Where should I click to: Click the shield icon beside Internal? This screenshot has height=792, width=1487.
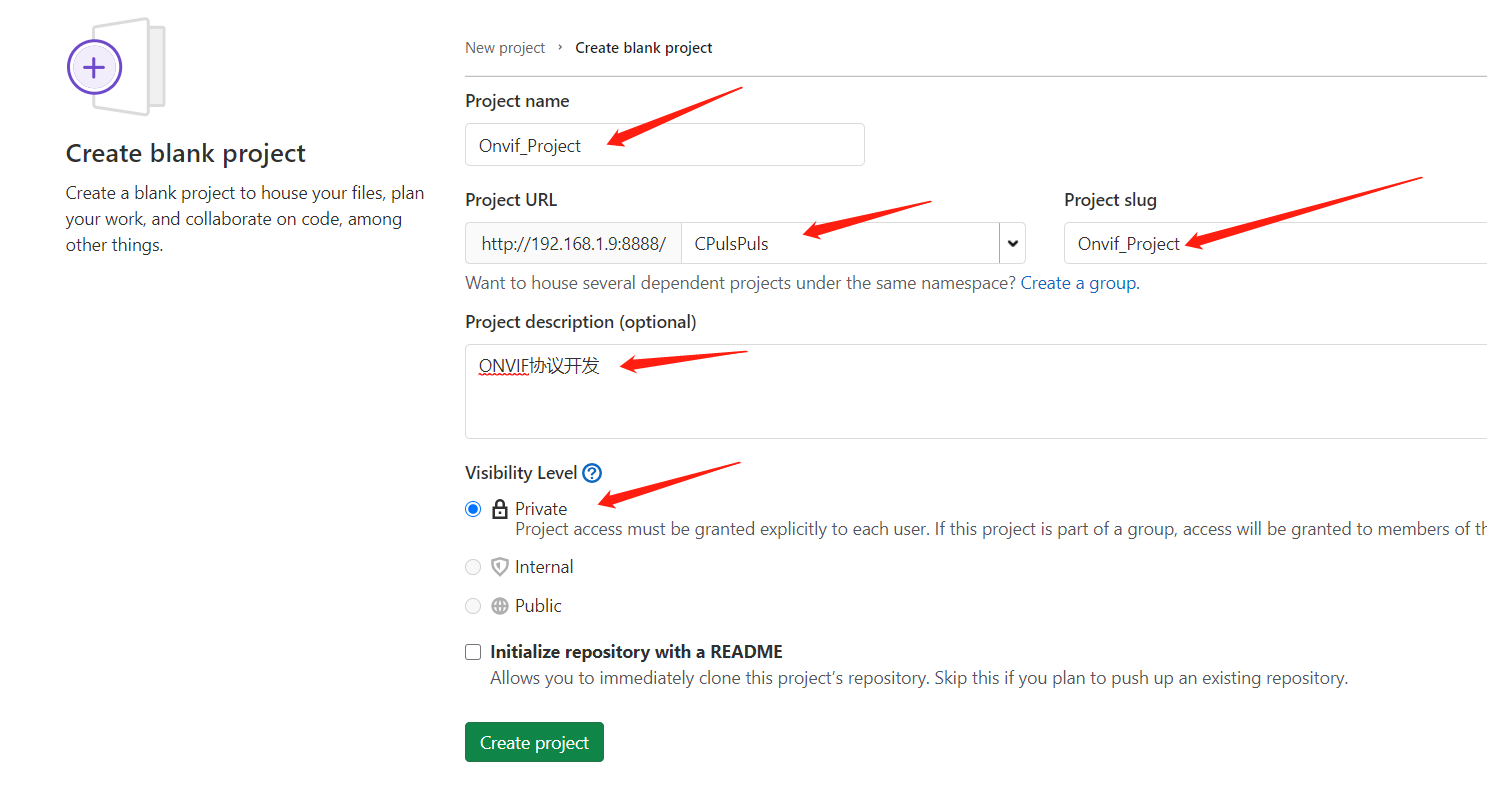coord(500,567)
